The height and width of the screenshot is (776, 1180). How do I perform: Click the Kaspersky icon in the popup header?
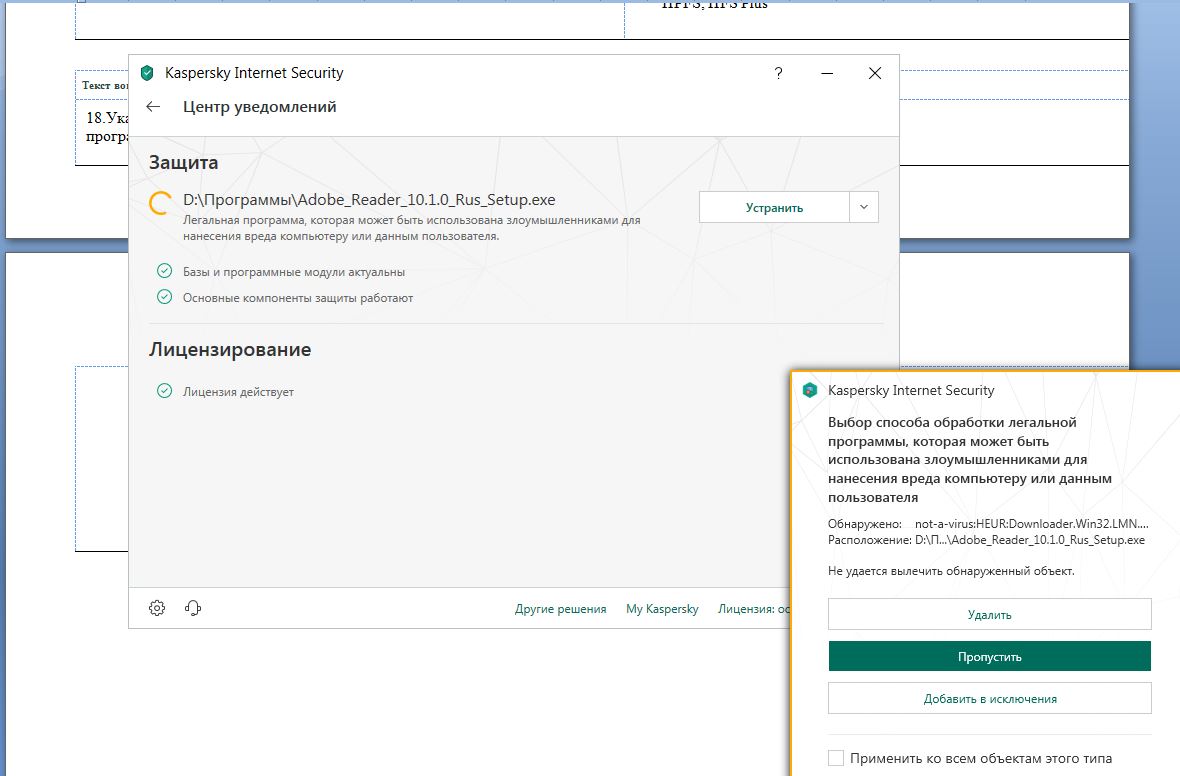[x=811, y=391]
